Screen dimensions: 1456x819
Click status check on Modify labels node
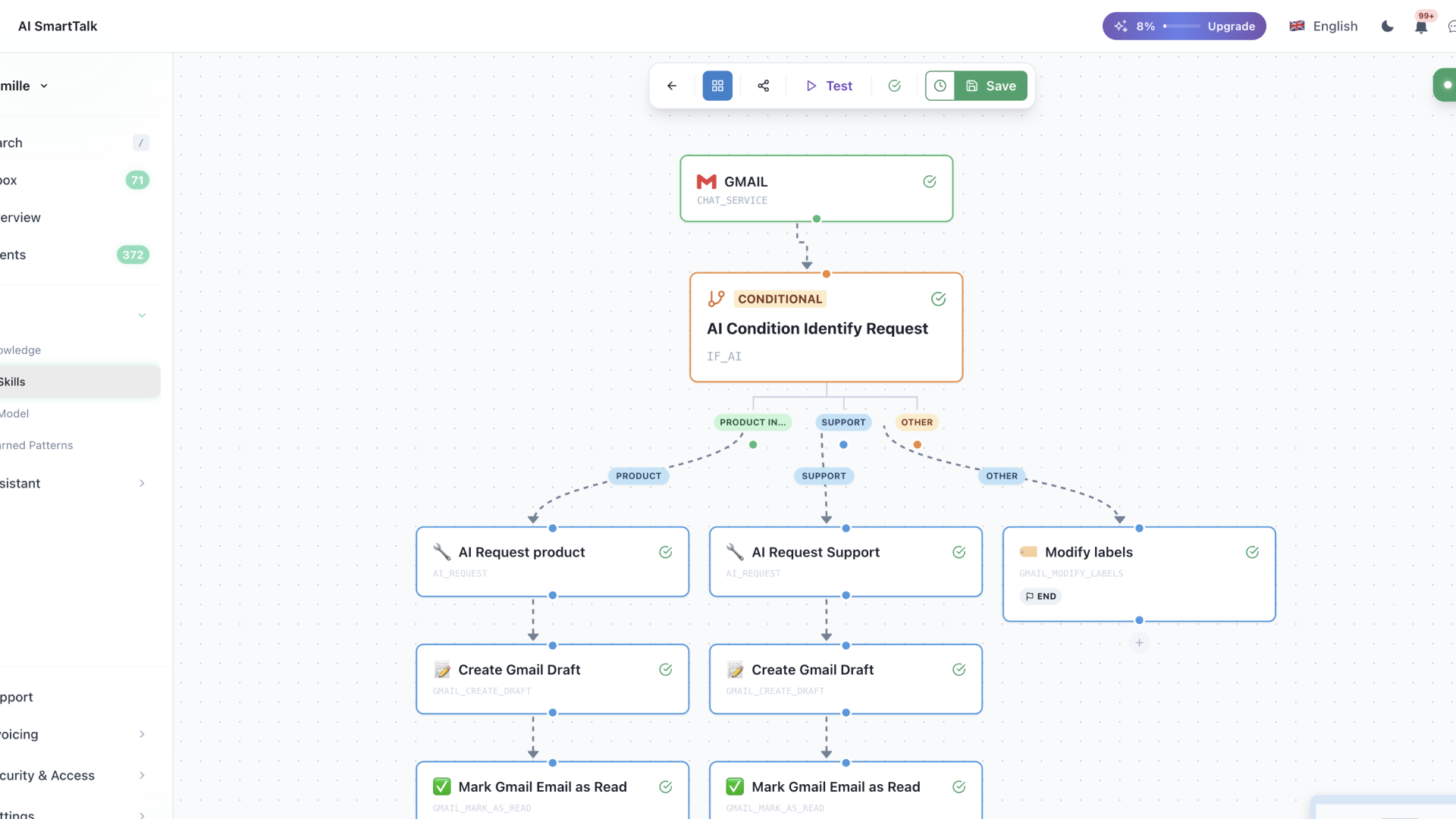click(1253, 552)
